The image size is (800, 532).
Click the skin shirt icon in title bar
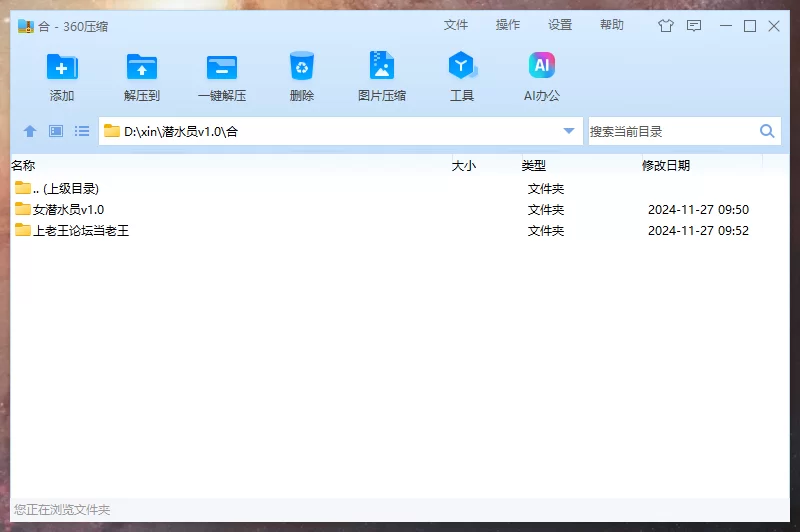(x=666, y=26)
